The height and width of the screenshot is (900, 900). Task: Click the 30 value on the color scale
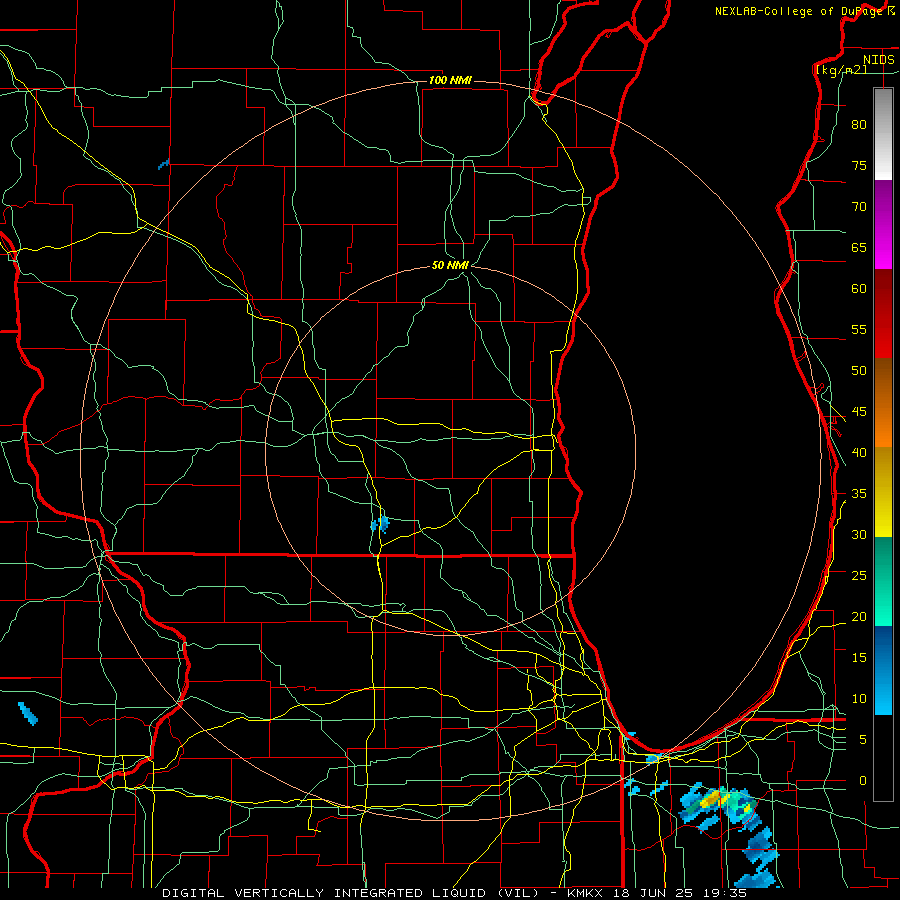tap(859, 535)
